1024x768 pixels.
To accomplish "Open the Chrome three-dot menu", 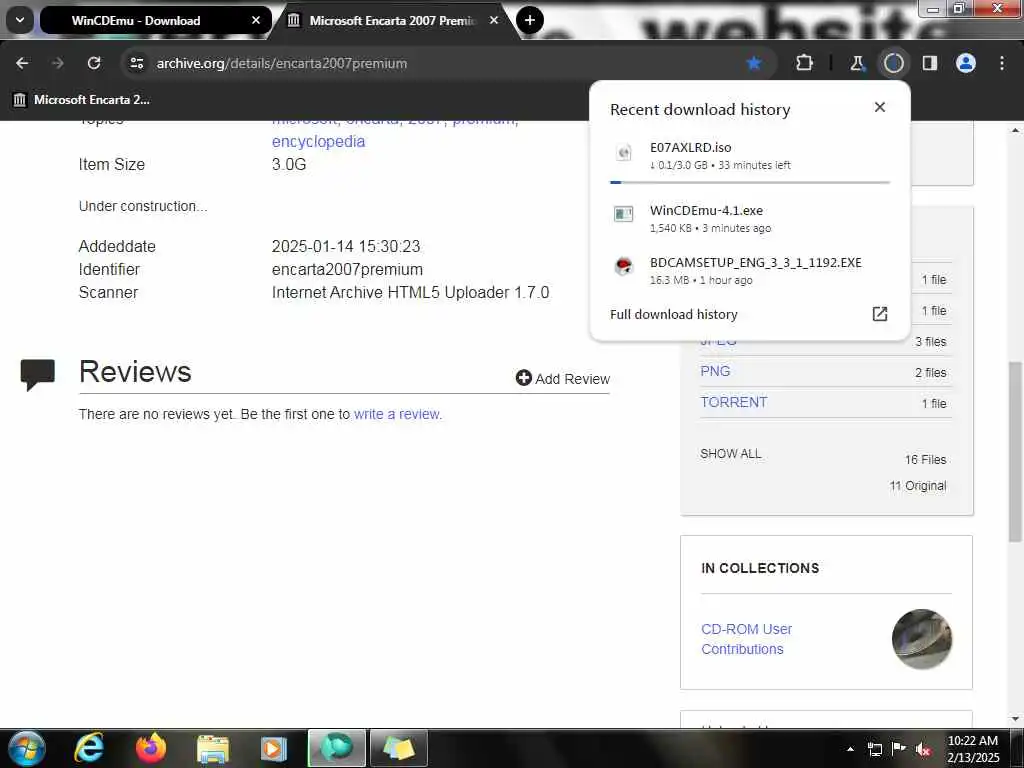I will (x=1002, y=63).
